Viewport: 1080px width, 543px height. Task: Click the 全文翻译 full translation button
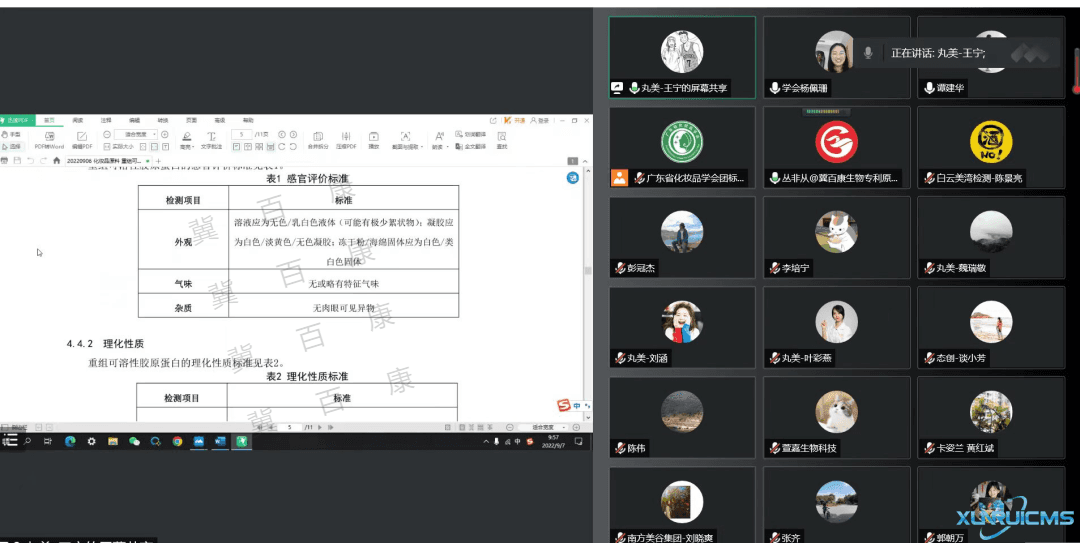(471, 146)
